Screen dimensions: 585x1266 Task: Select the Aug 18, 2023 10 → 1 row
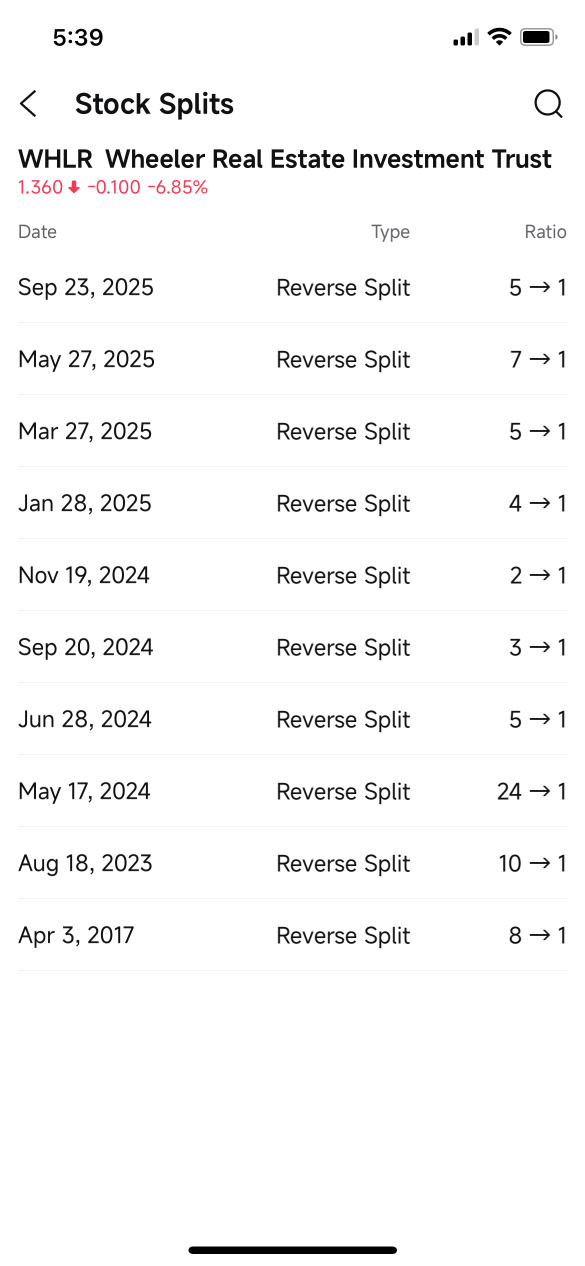click(292, 864)
